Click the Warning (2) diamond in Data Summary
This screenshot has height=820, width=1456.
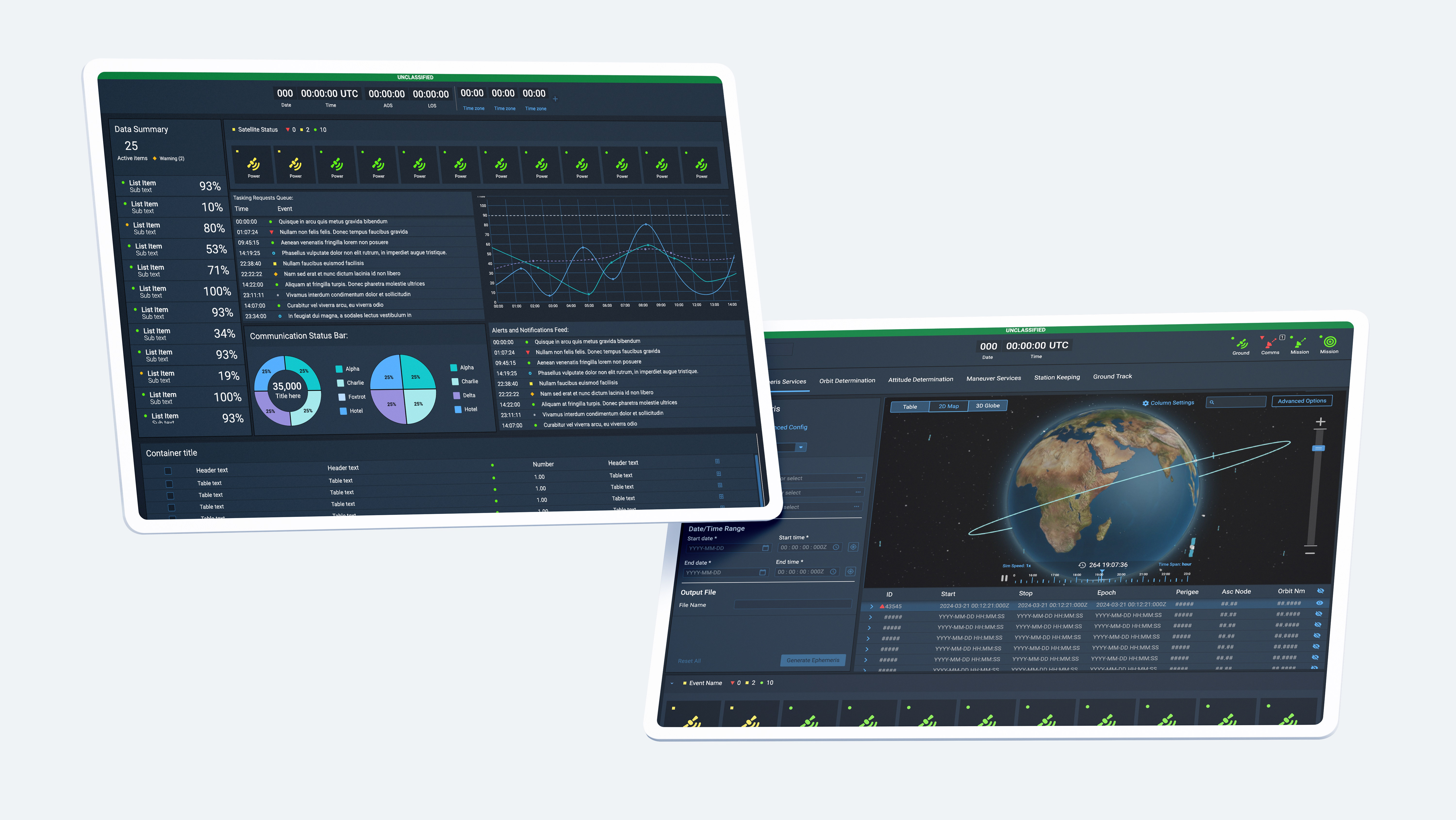click(154, 158)
